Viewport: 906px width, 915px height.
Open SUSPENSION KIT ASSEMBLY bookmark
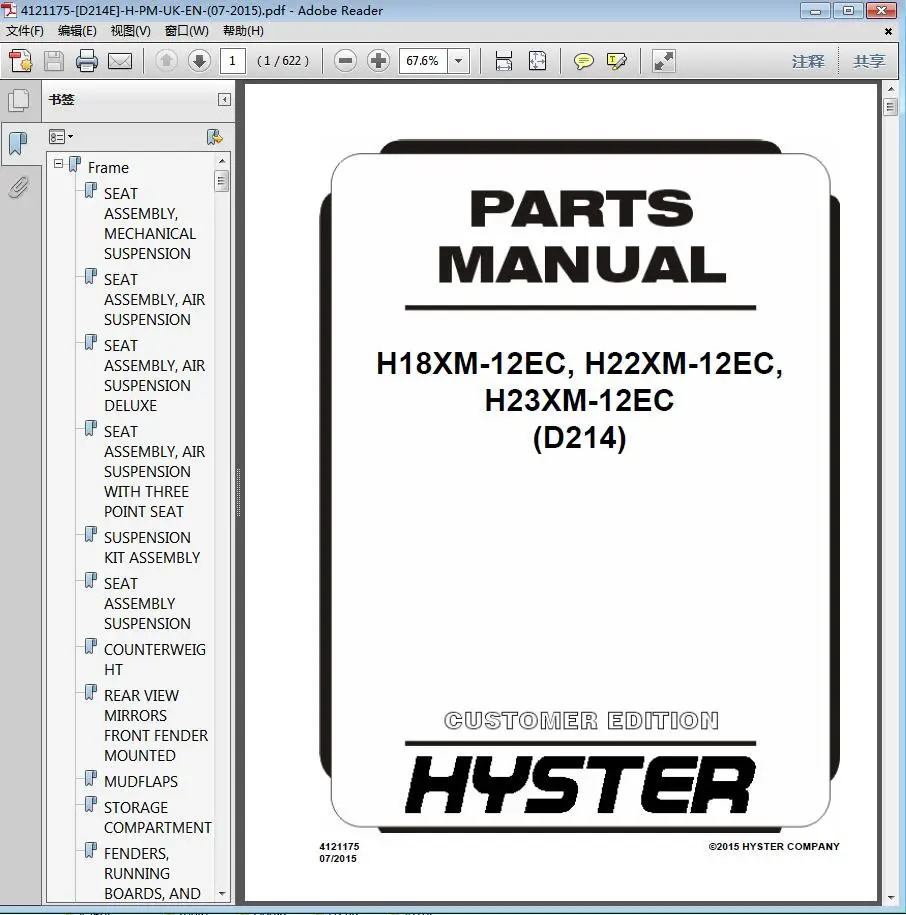pyautogui.click(x=152, y=547)
